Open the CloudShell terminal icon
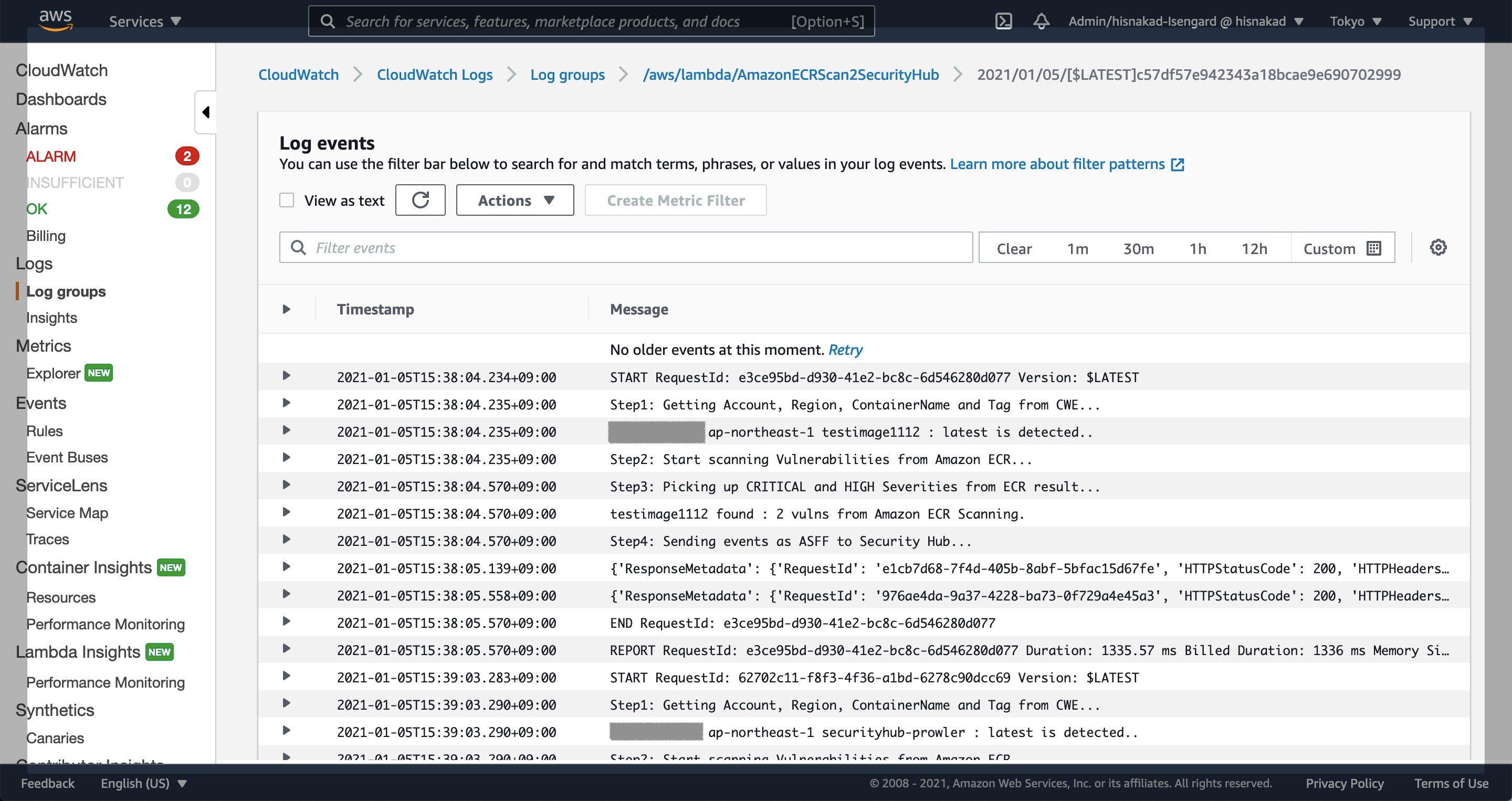This screenshot has height=801, width=1512. tap(1003, 22)
